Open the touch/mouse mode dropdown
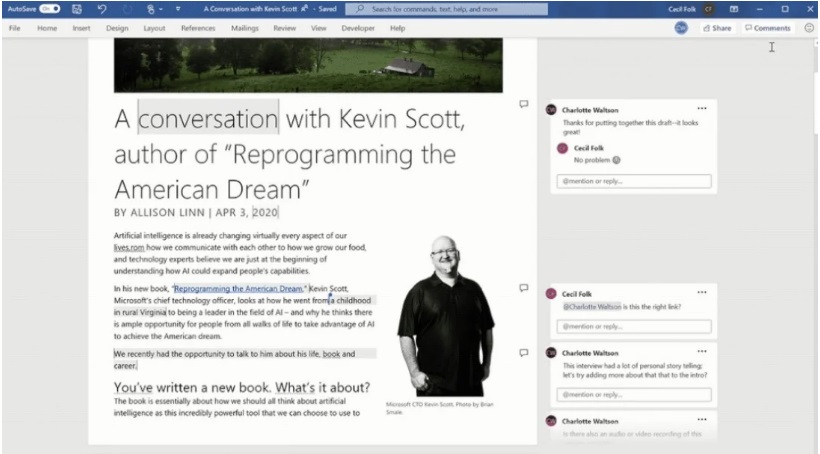820x454 pixels. click(x=152, y=9)
